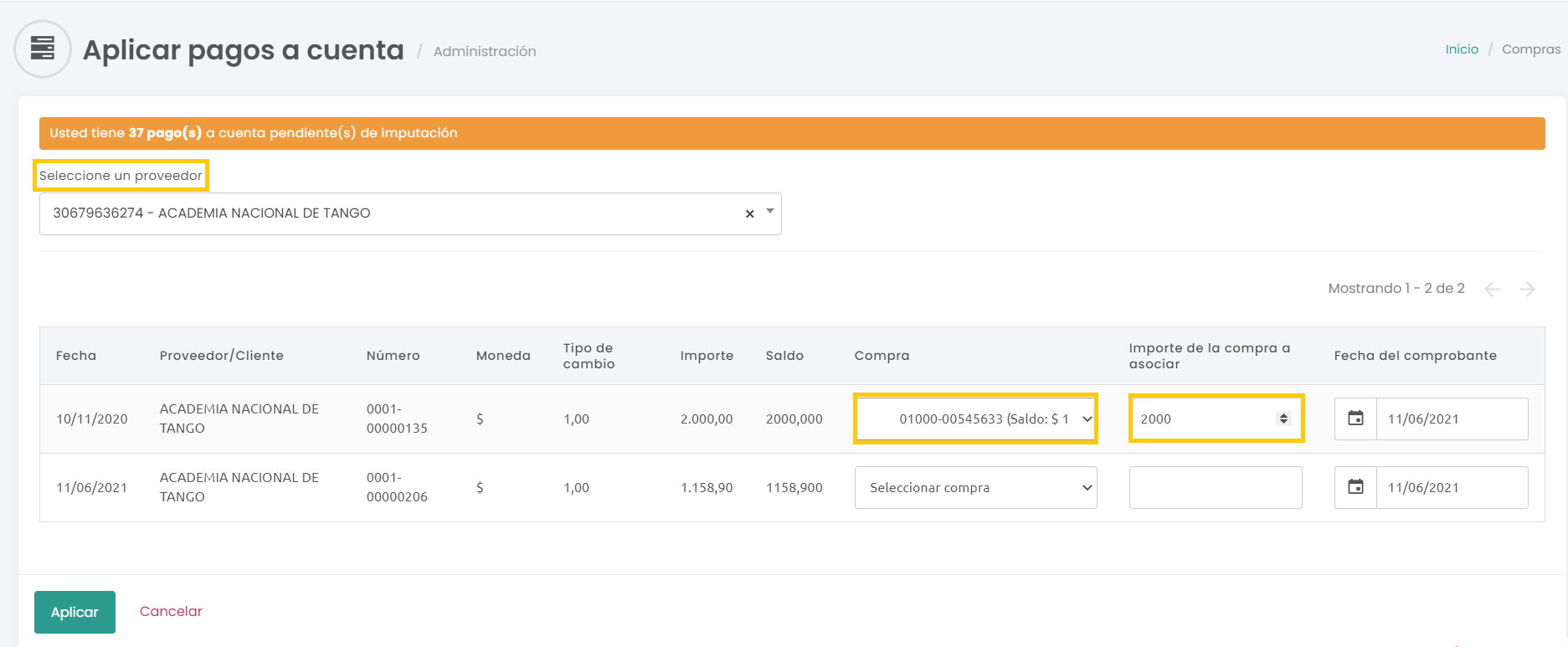
Task: Click the Importe de la compra a asociar header
Action: 1210,356
